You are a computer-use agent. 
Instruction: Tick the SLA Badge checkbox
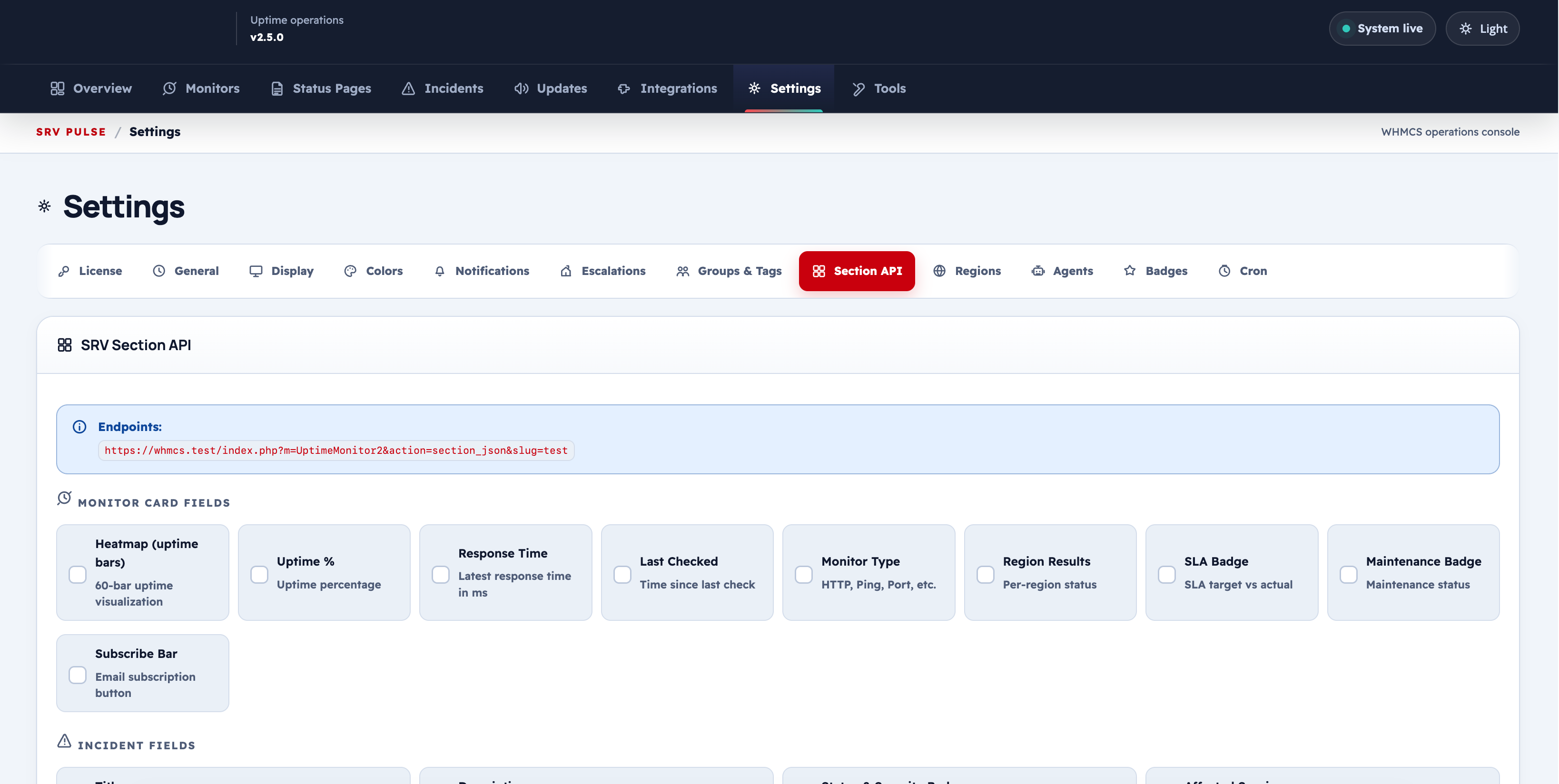click(1167, 574)
